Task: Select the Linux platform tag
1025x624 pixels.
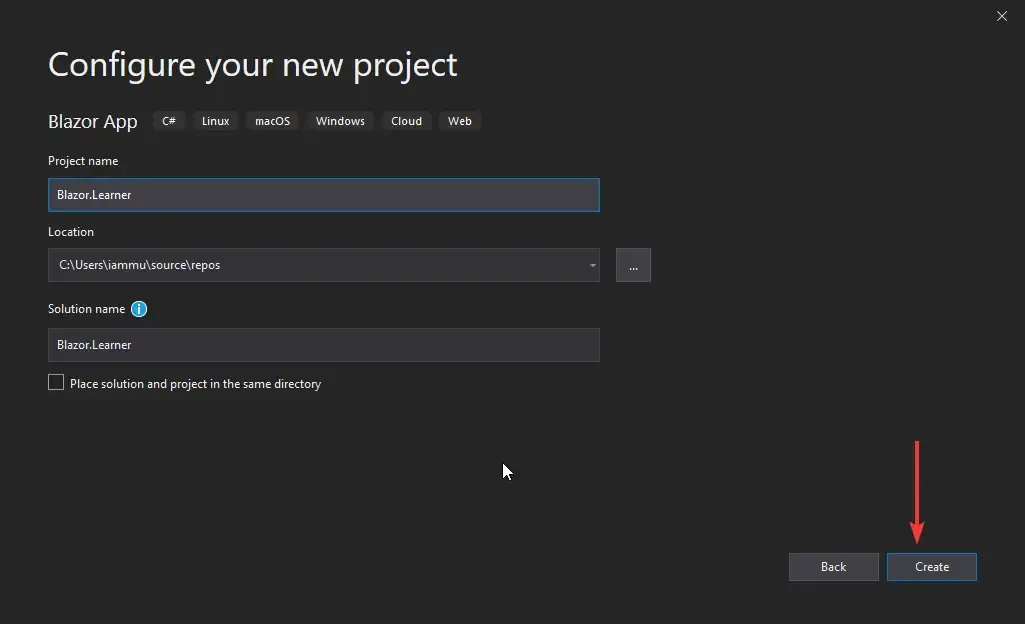Action: pos(215,120)
